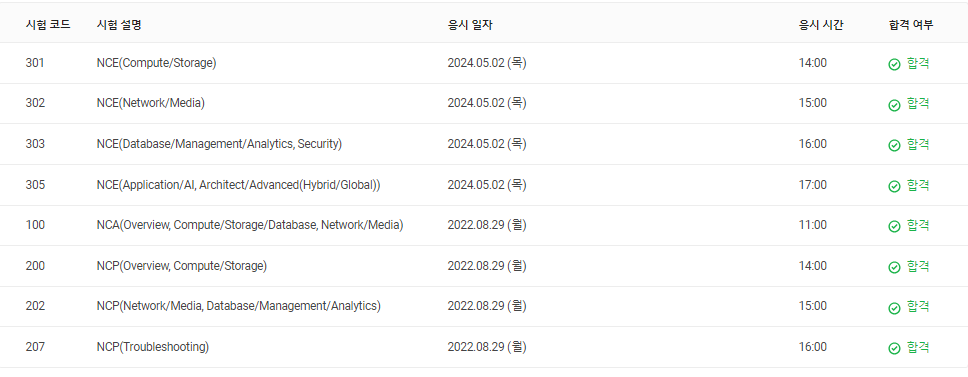
Task: Click the 14:00 time in row 301
Action: pyautogui.click(x=812, y=63)
